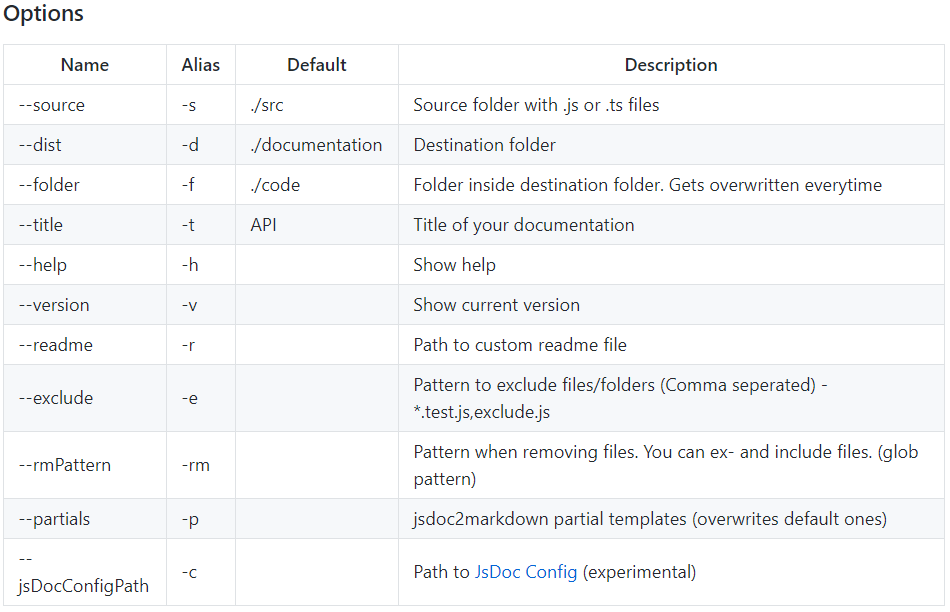Click the ./src default value
This screenshot has height=612, width=950.
pos(269,105)
